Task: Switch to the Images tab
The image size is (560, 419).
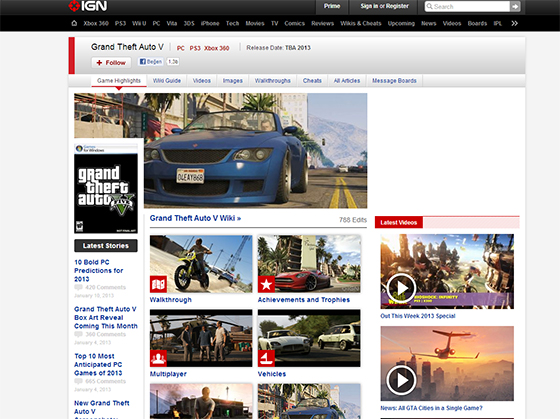Action: [233, 81]
